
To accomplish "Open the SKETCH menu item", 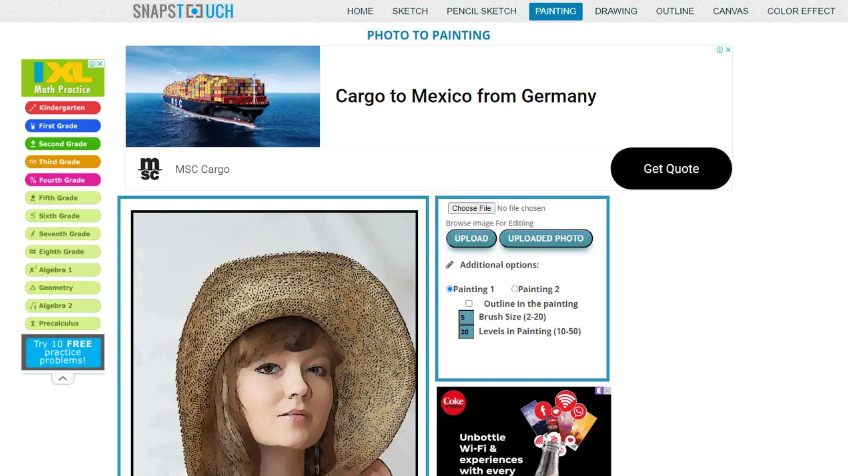I will (x=410, y=11).
